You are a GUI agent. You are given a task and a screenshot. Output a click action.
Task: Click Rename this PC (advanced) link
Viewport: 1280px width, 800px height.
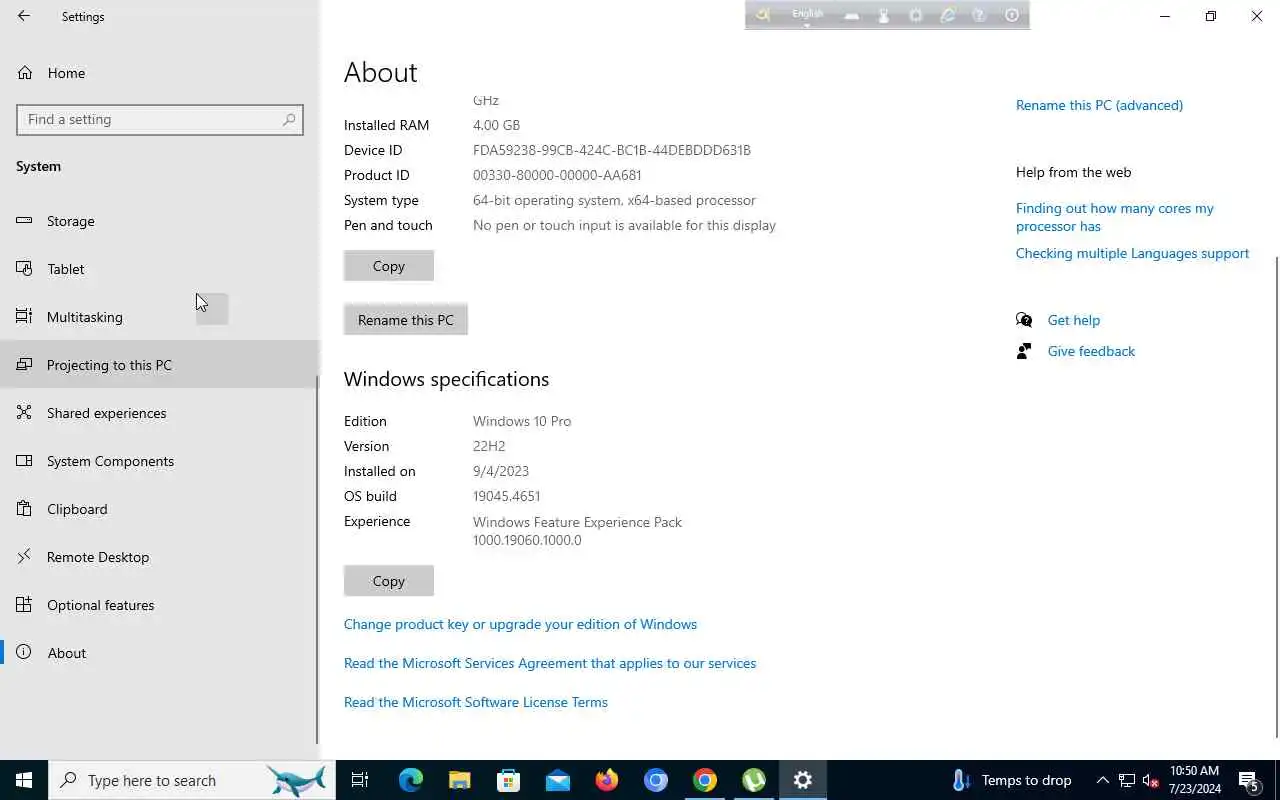[x=1099, y=105]
